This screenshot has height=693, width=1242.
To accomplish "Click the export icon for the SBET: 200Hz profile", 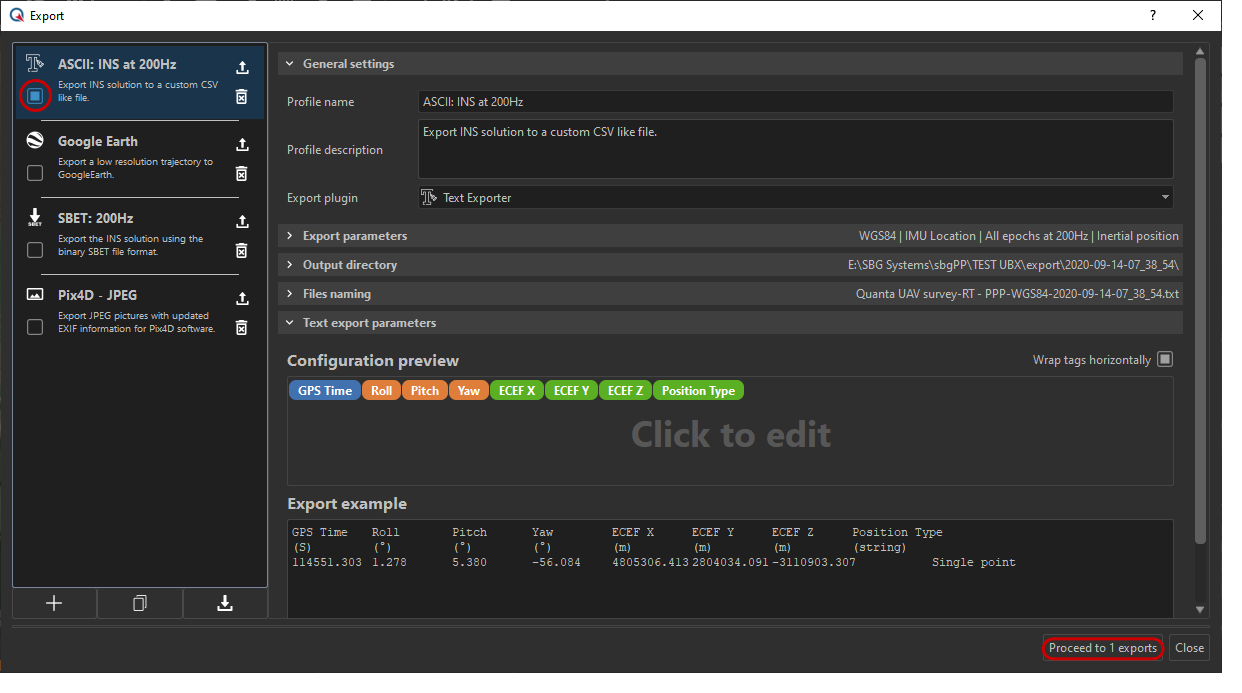I will point(241,222).
